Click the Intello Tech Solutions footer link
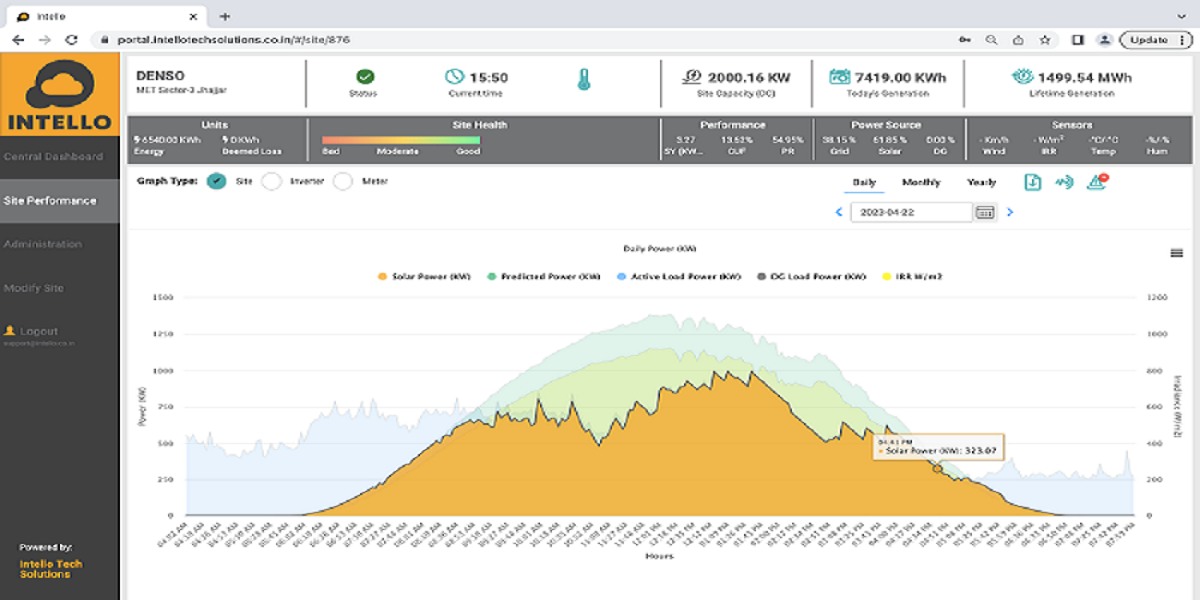The width and height of the screenshot is (1200, 600). coord(51,569)
